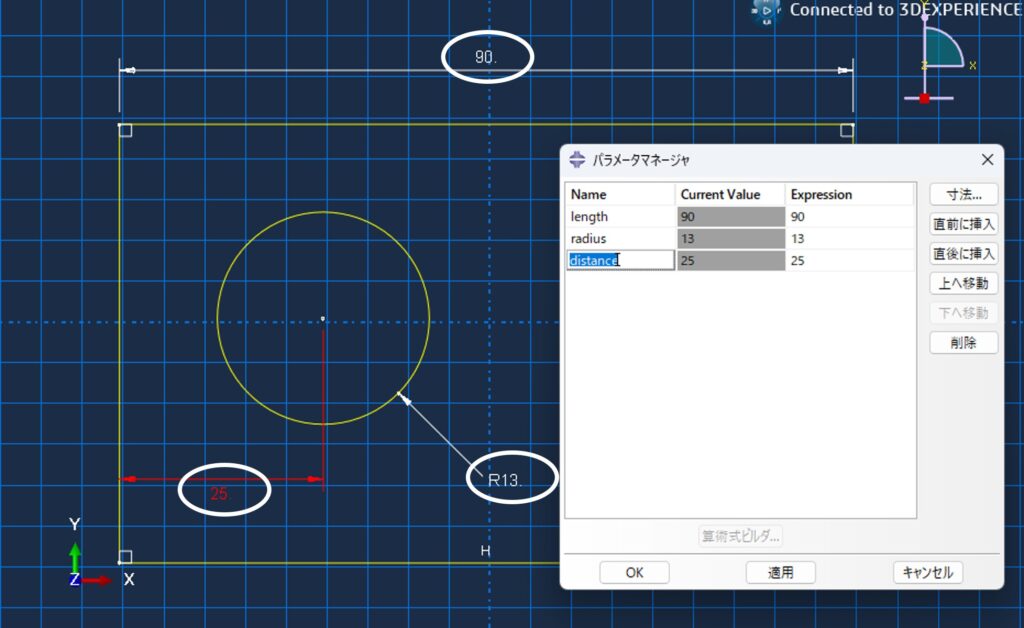Click the H constraint marker on bottom edge

(x=485, y=551)
